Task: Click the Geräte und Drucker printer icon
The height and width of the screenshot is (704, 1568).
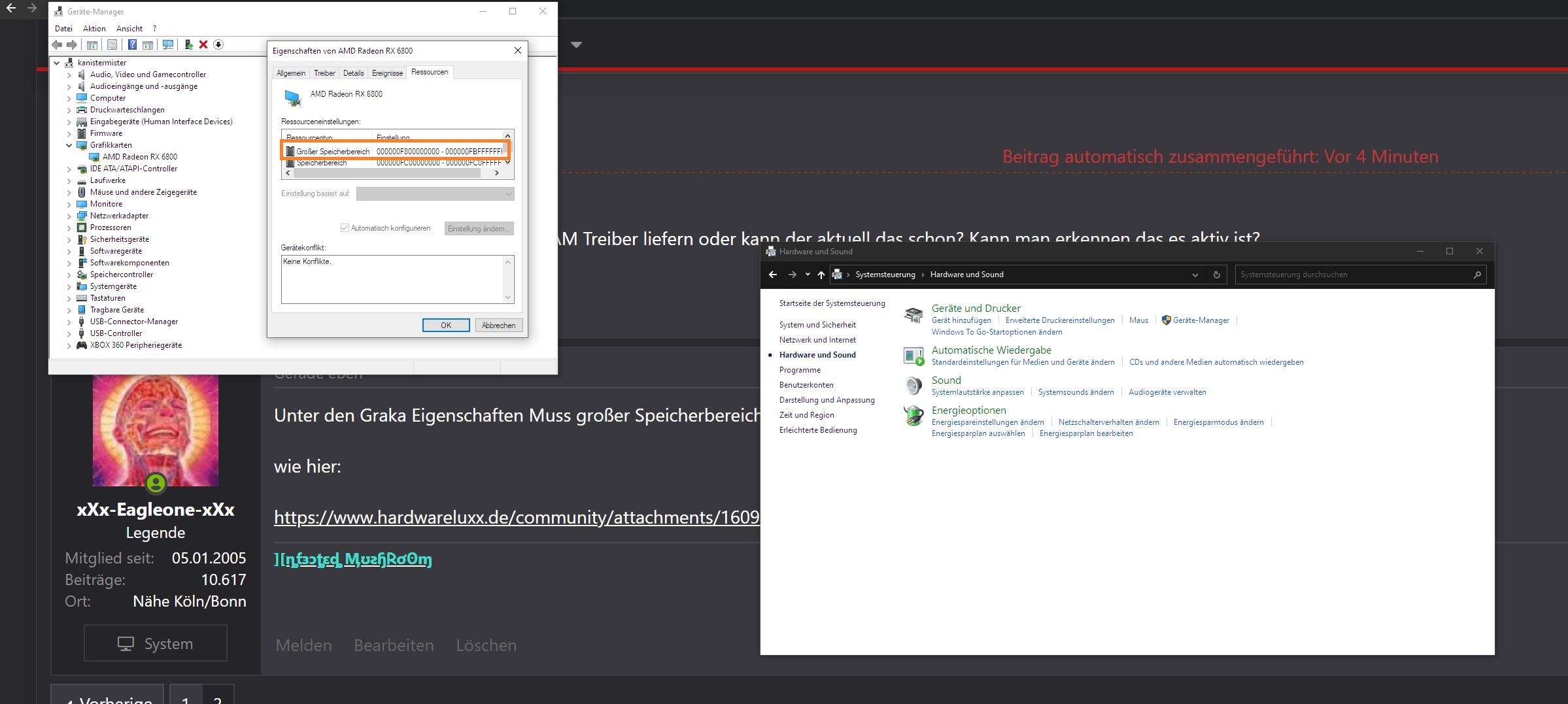Action: [913, 315]
